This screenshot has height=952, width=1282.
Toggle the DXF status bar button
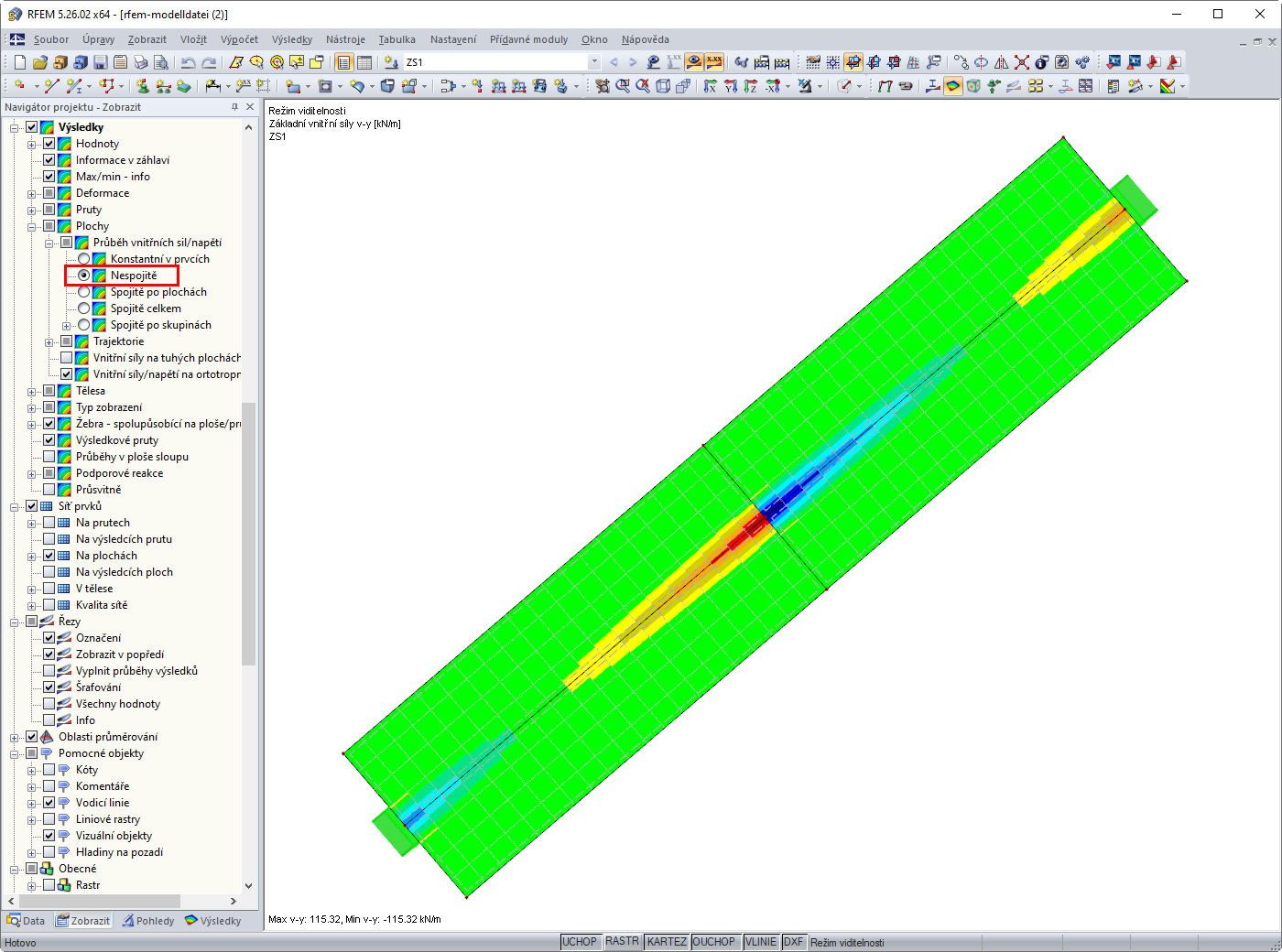(x=794, y=942)
